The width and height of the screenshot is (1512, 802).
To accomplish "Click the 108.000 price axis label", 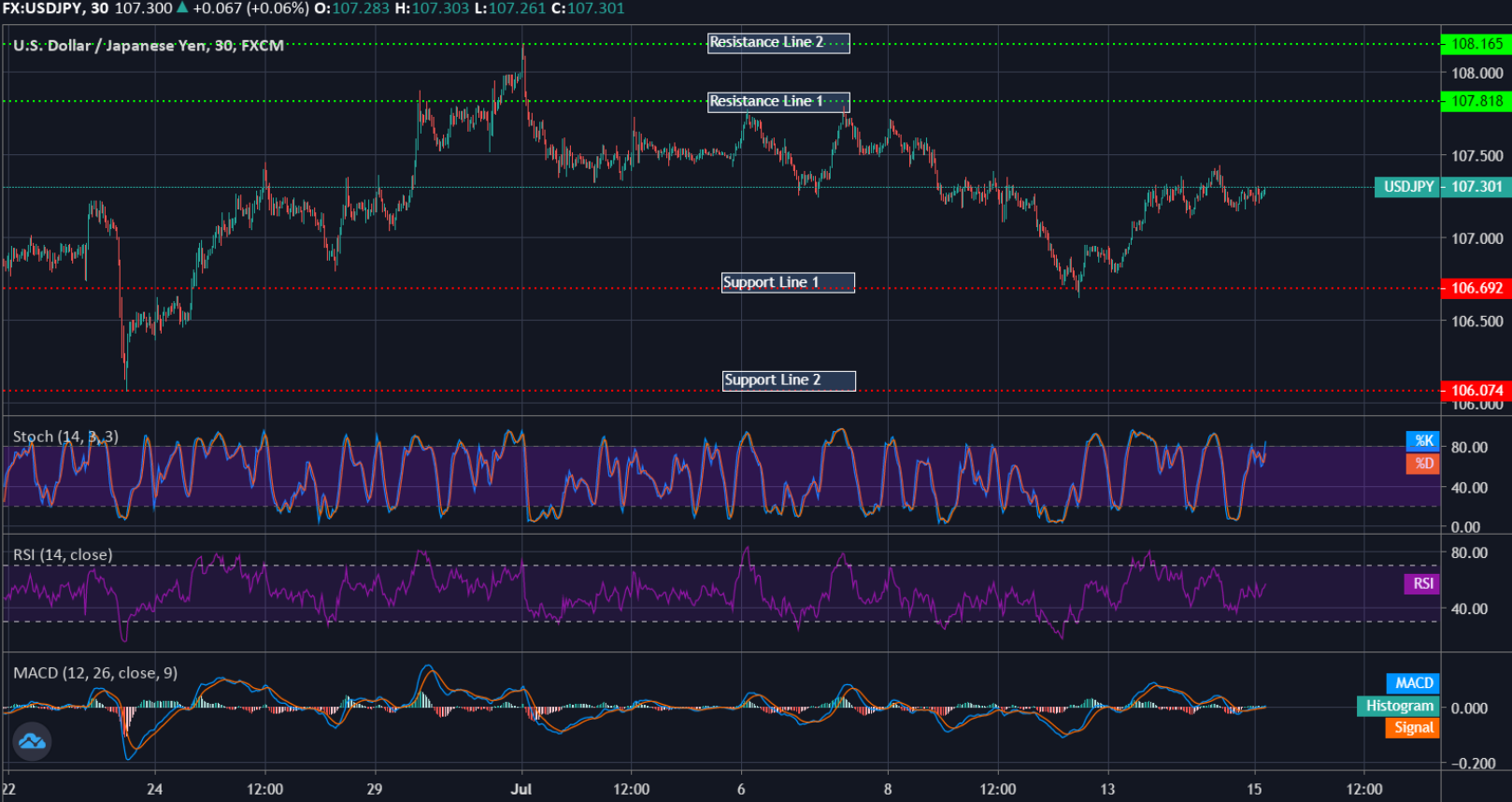I will pos(1477,73).
